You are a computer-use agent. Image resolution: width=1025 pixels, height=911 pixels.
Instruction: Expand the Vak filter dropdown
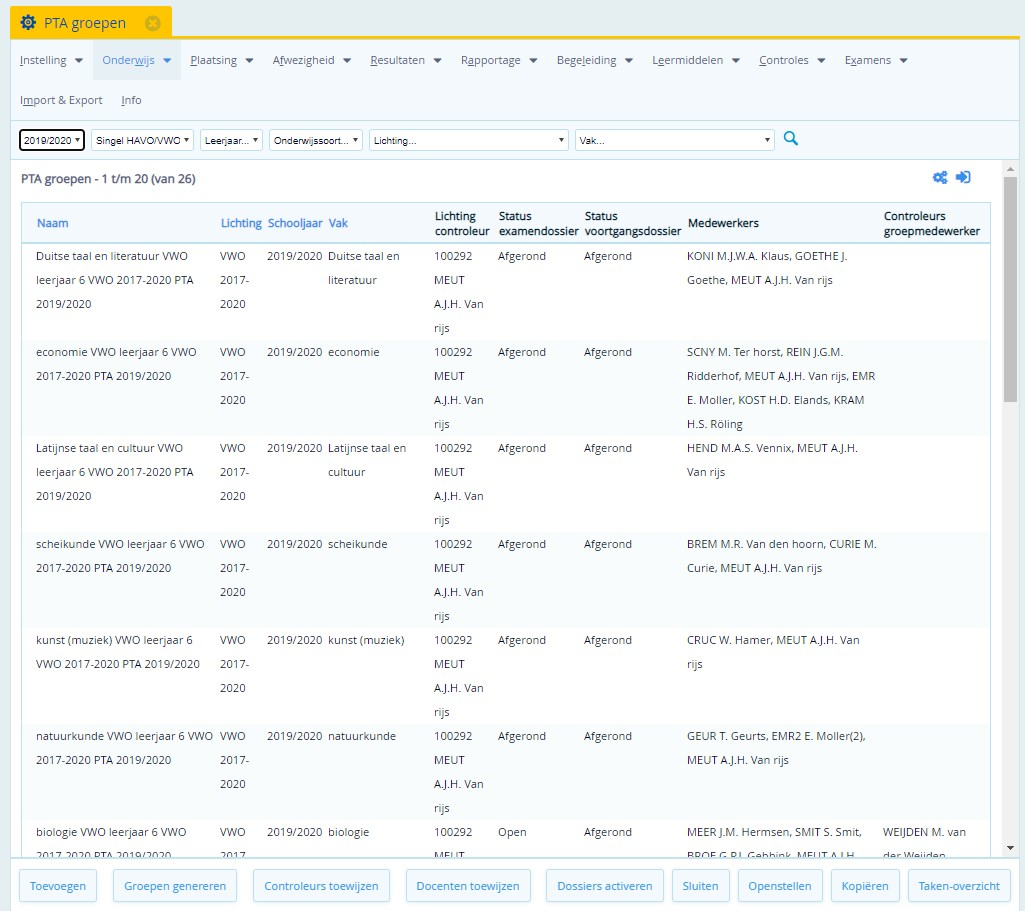tap(675, 140)
